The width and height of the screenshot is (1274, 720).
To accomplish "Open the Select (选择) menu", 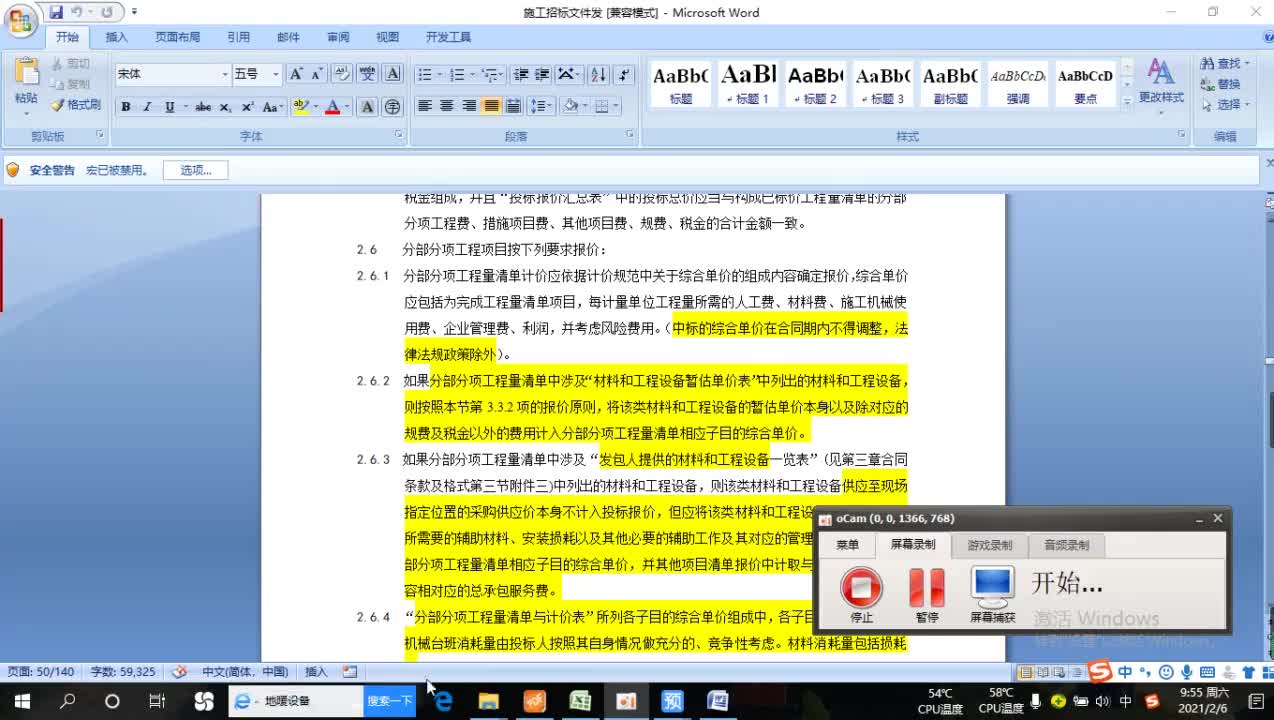I will coord(1226,104).
